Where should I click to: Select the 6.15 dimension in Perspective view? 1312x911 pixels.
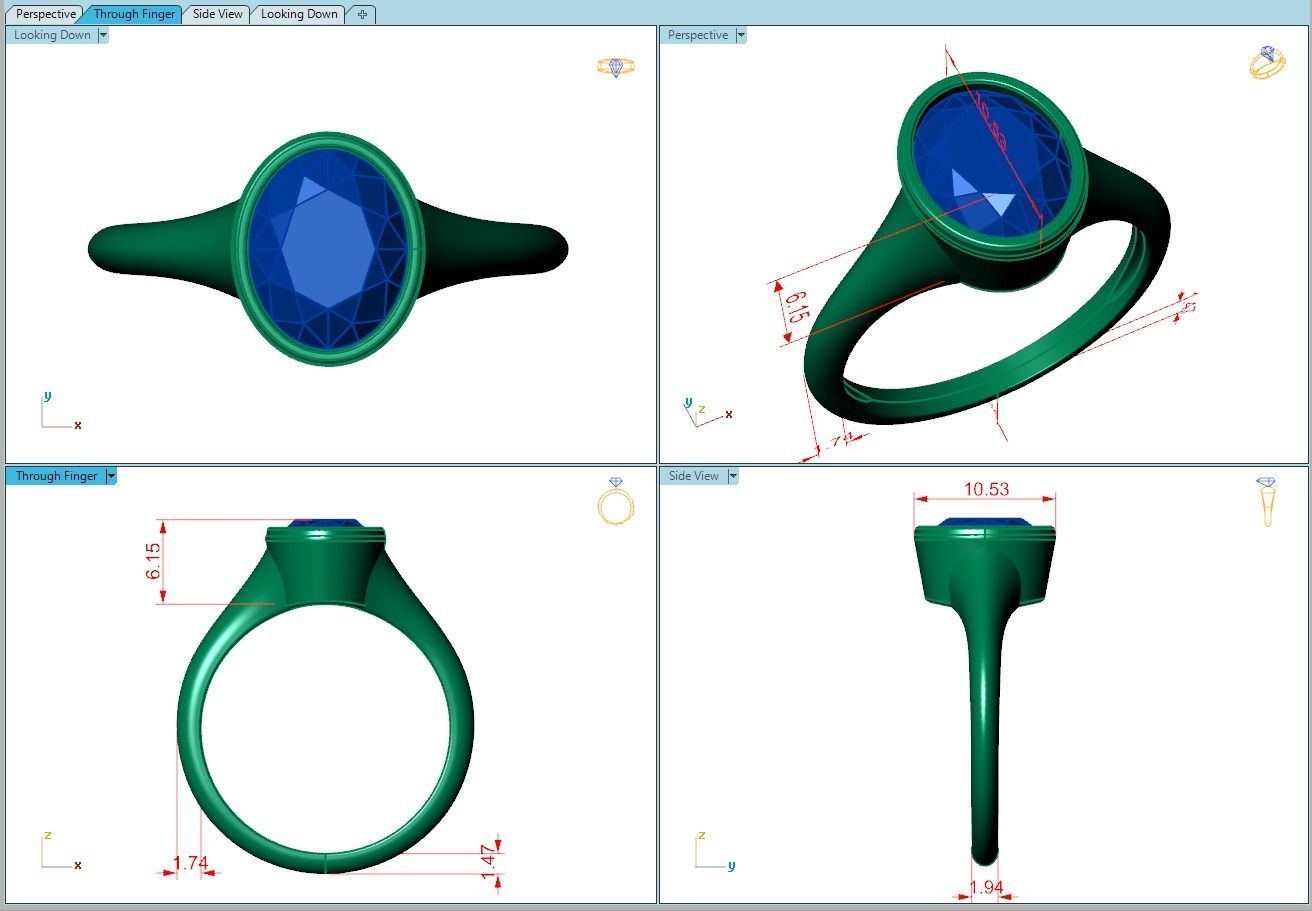[x=796, y=306]
